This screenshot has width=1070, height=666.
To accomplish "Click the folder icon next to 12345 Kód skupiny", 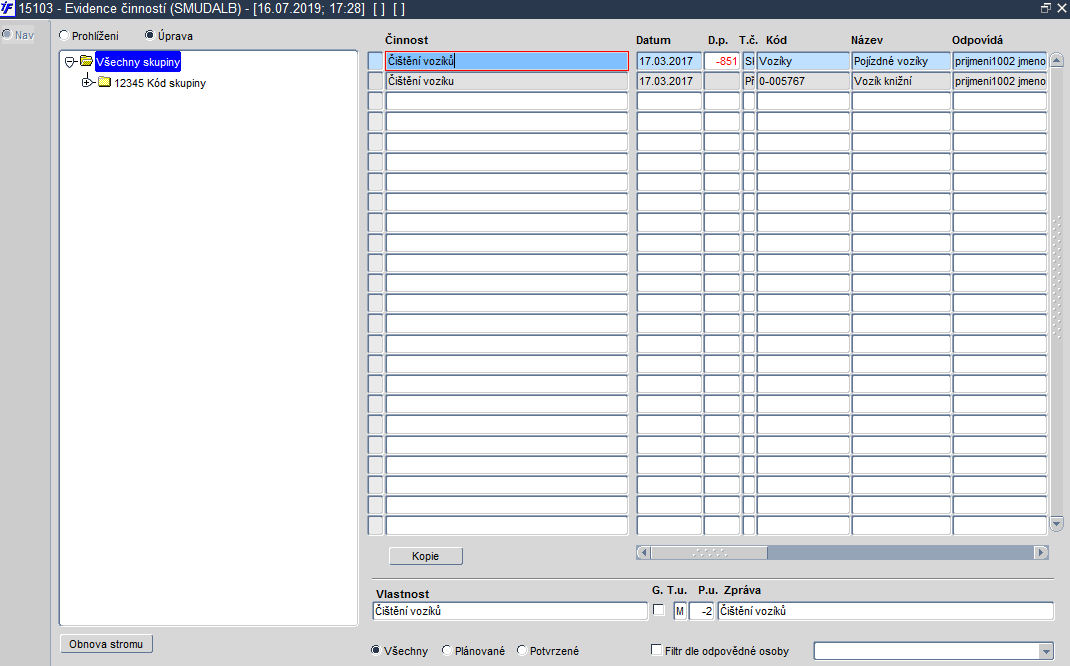I will pos(104,83).
